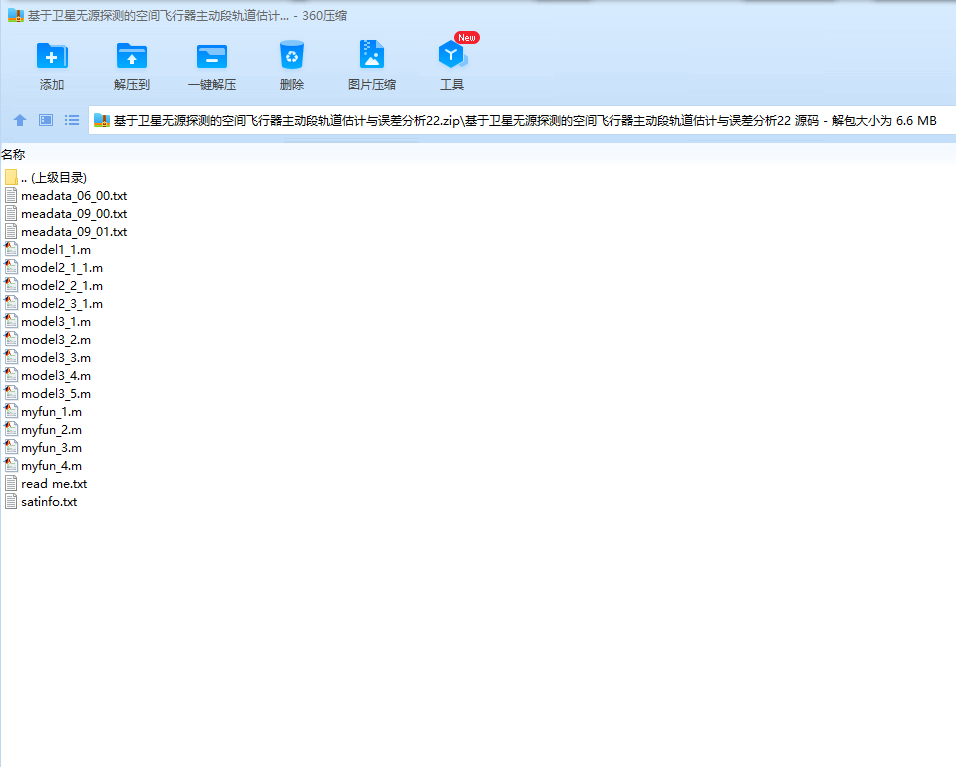Select file model3_5.m
The image size is (956, 767).
pos(48,393)
